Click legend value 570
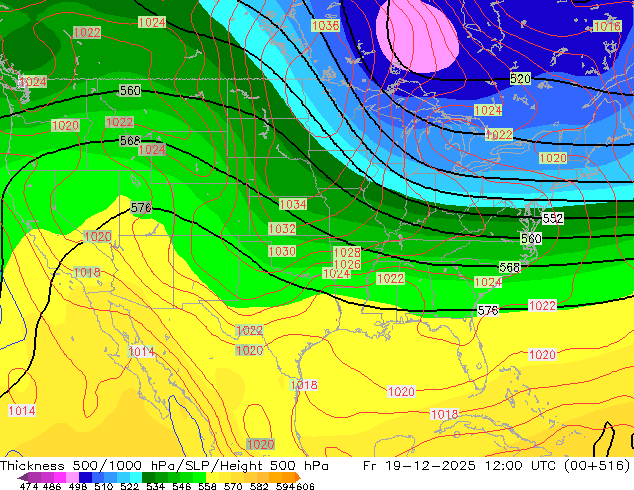 233,486
